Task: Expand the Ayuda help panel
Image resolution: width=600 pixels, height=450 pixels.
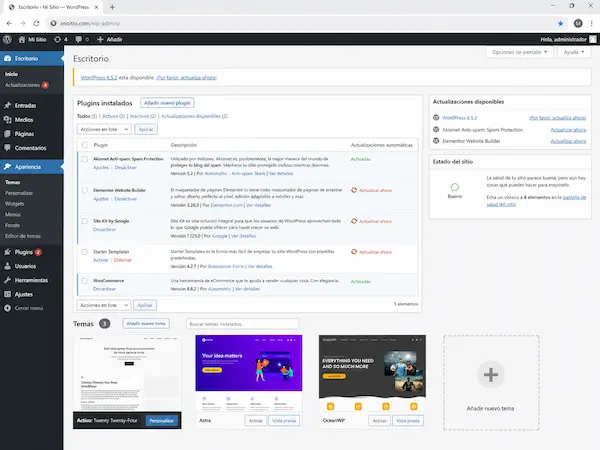Action: (x=574, y=52)
